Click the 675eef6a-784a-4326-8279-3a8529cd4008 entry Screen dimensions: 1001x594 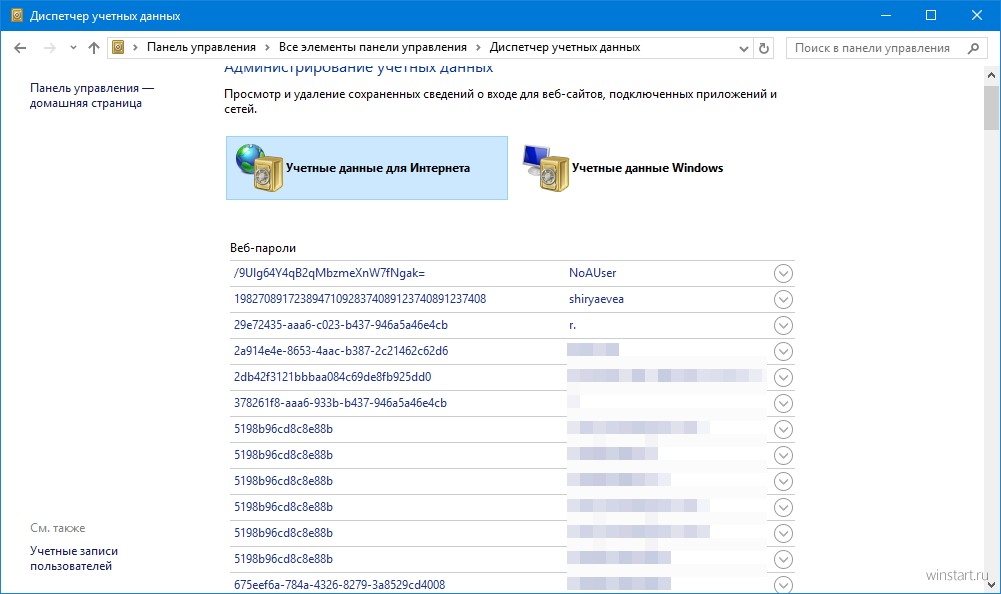340,584
